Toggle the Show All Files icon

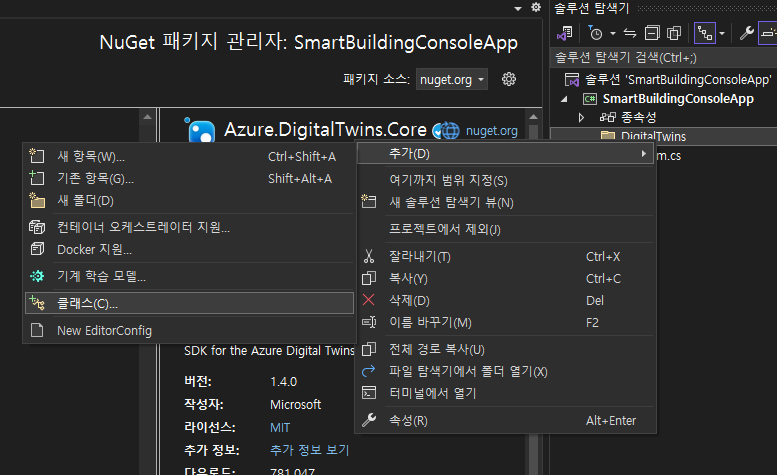point(674,33)
